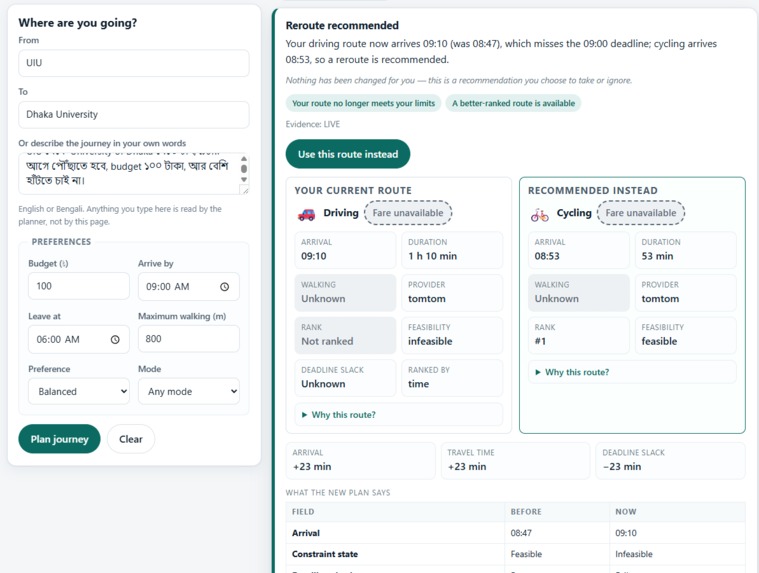This screenshot has width=759, height=573.
Task: Click the Reroute recommended heading
Action: coord(342,25)
